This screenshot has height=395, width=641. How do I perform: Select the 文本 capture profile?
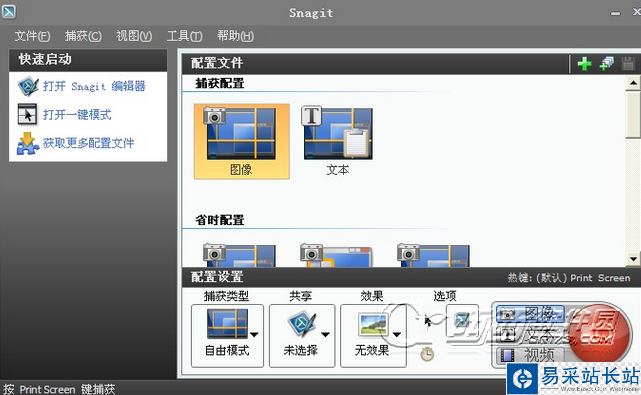(x=337, y=141)
